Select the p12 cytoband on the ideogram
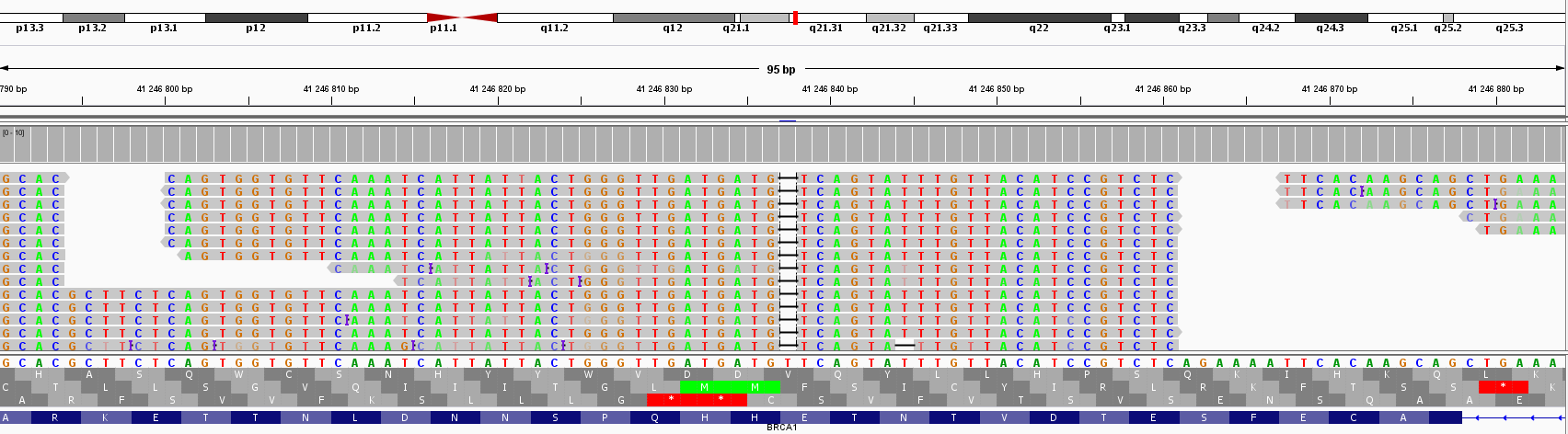Image resolution: width=1568 pixels, height=434 pixels. tap(256, 17)
